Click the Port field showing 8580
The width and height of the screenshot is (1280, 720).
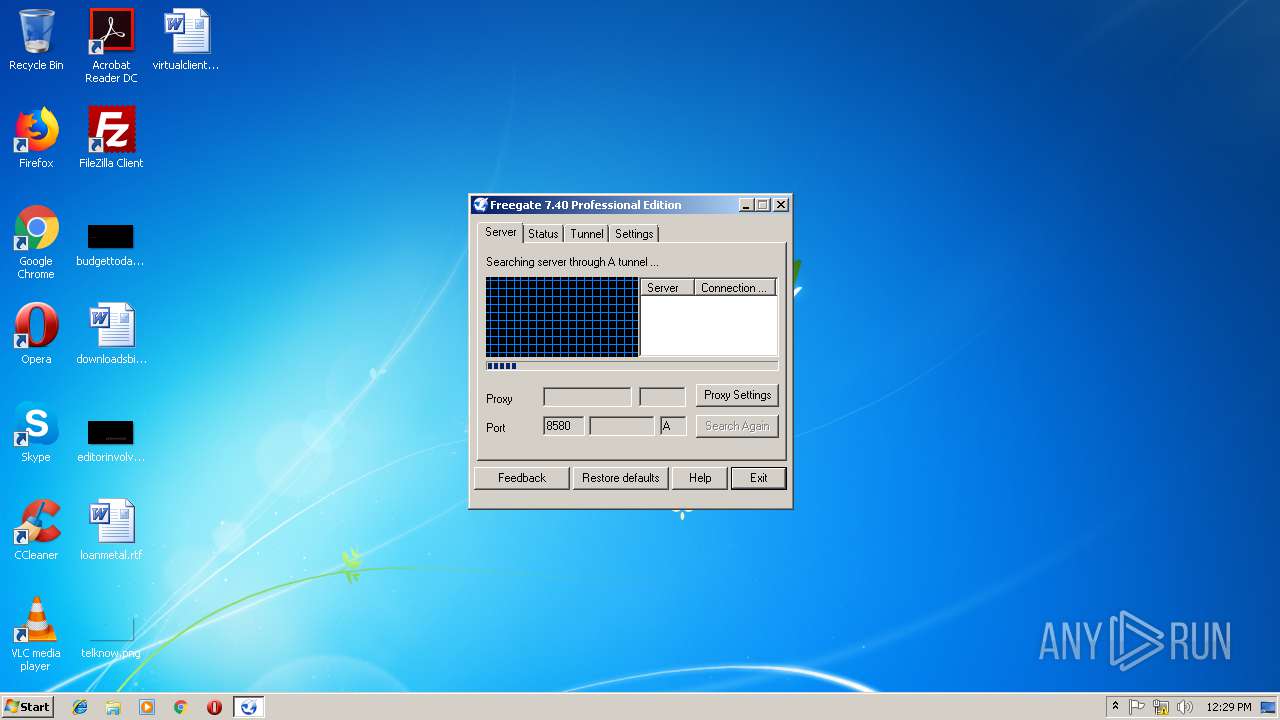click(x=564, y=426)
